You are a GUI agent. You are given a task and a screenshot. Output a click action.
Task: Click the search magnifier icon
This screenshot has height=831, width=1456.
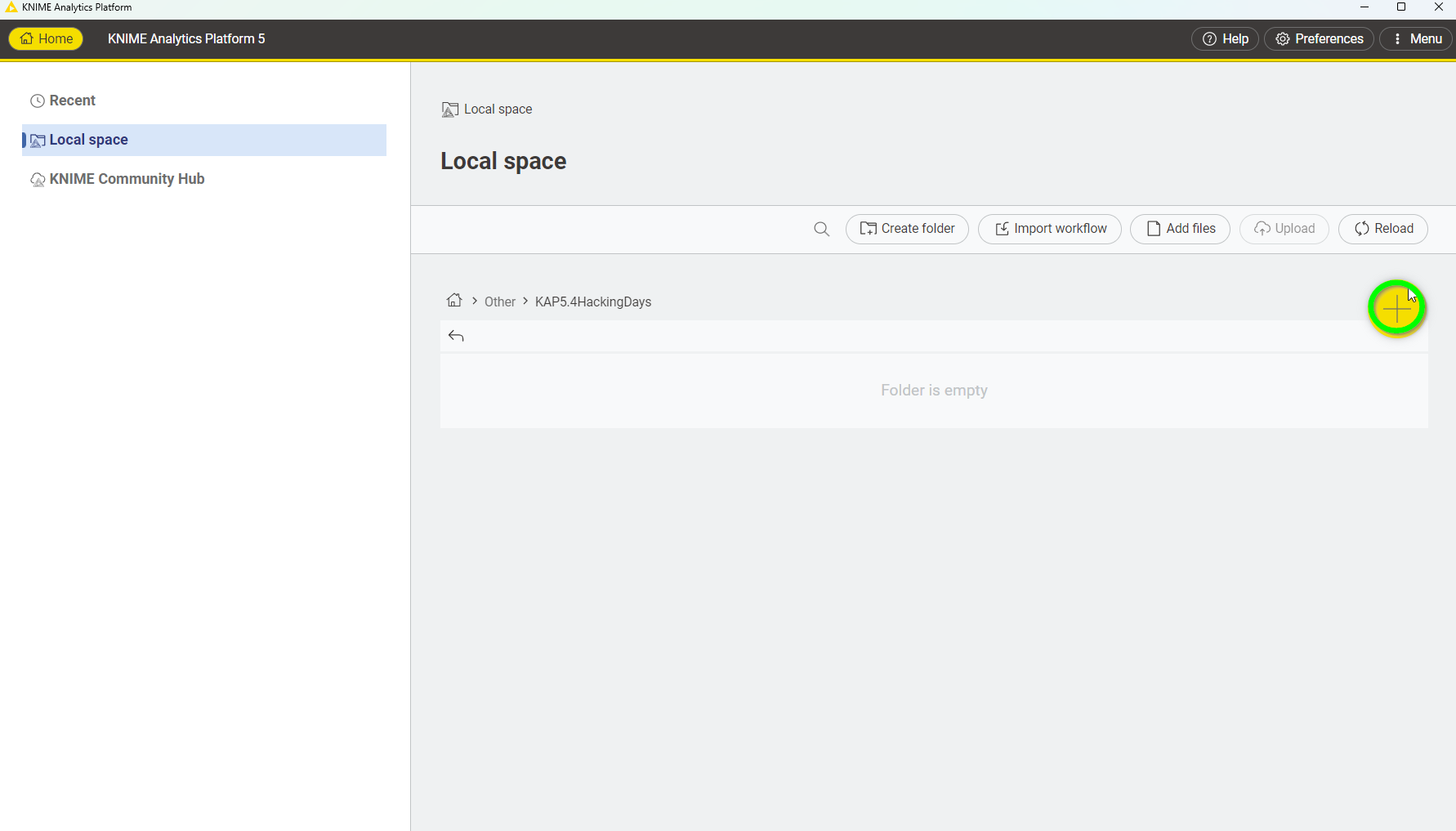tap(821, 230)
